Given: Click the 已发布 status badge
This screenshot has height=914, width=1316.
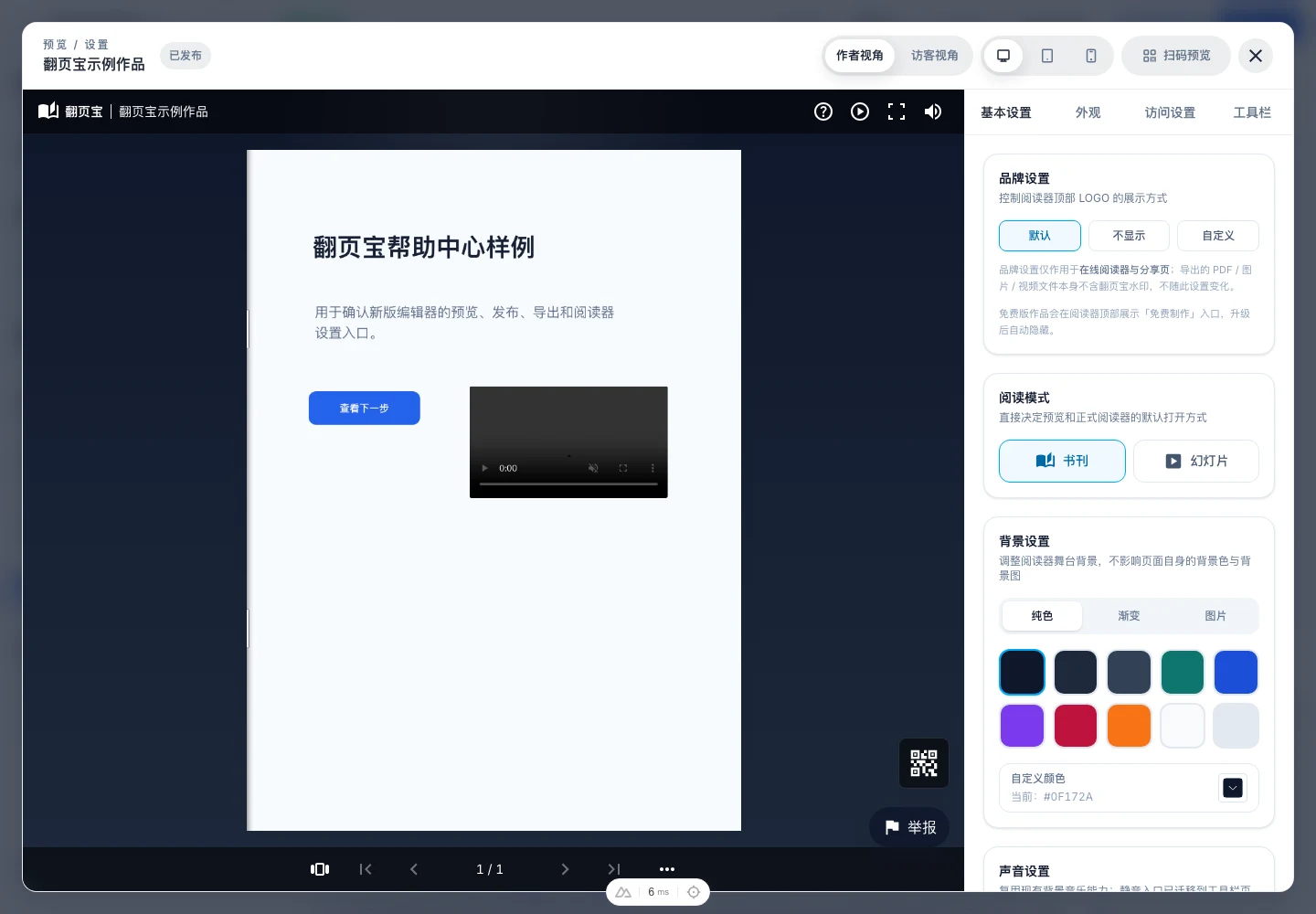Looking at the screenshot, I should click(186, 56).
